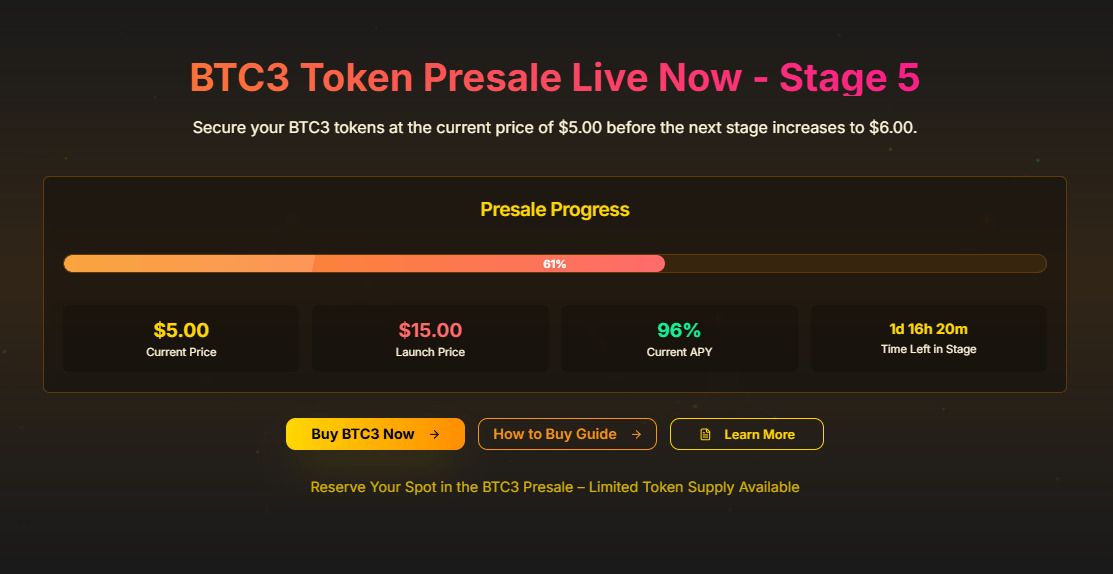Click the arrow icon in Buy BTC3 Now
The width and height of the screenshot is (1113, 574).
click(434, 434)
